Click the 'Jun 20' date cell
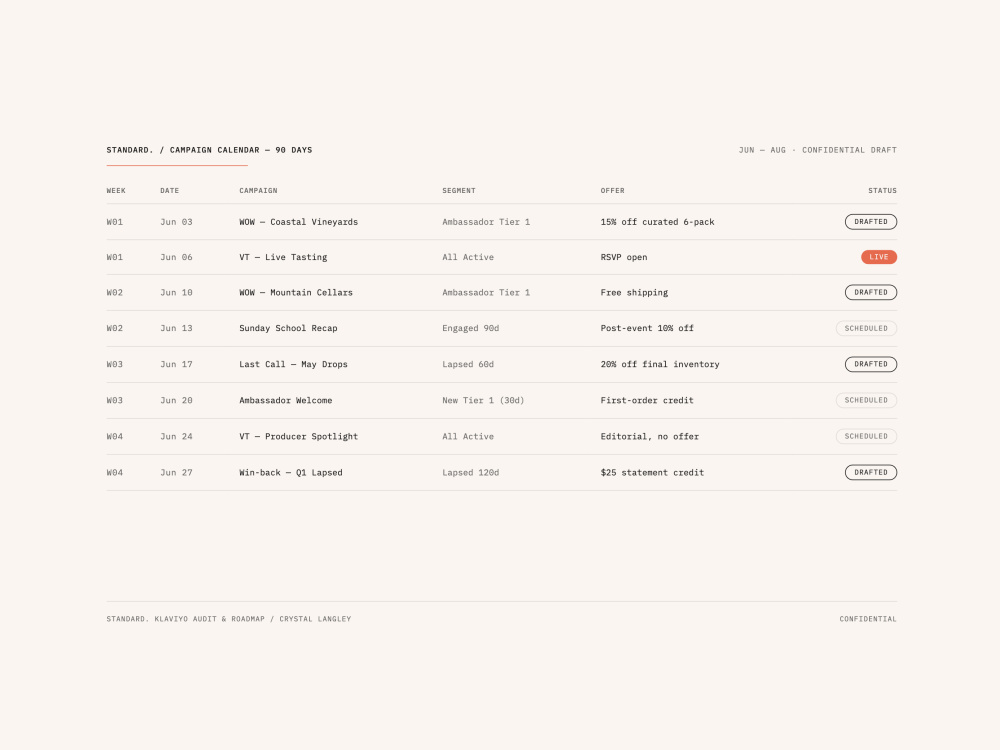The width and height of the screenshot is (1000, 750). tap(176, 401)
